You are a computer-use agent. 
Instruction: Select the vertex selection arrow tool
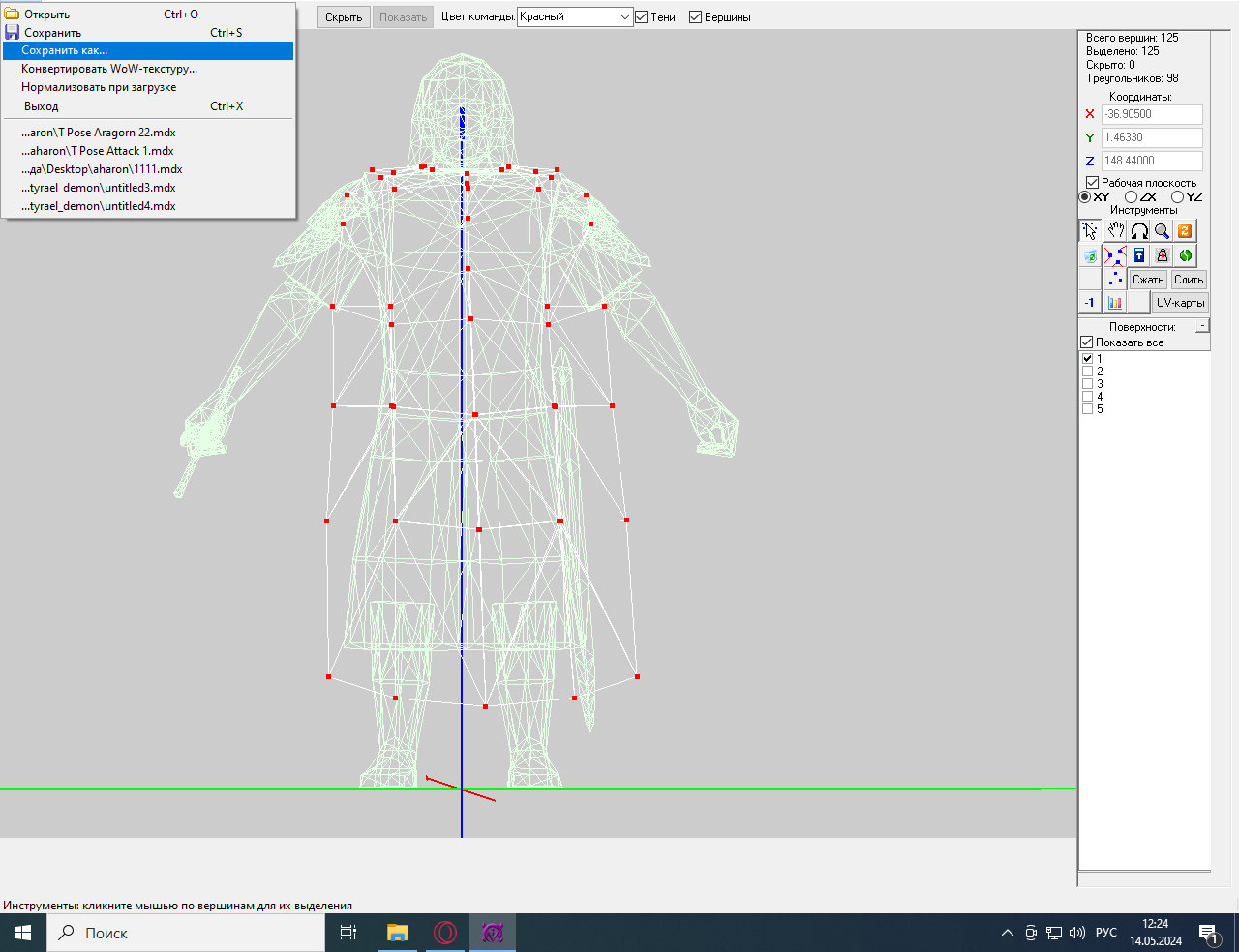pyautogui.click(x=1090, y=230)
